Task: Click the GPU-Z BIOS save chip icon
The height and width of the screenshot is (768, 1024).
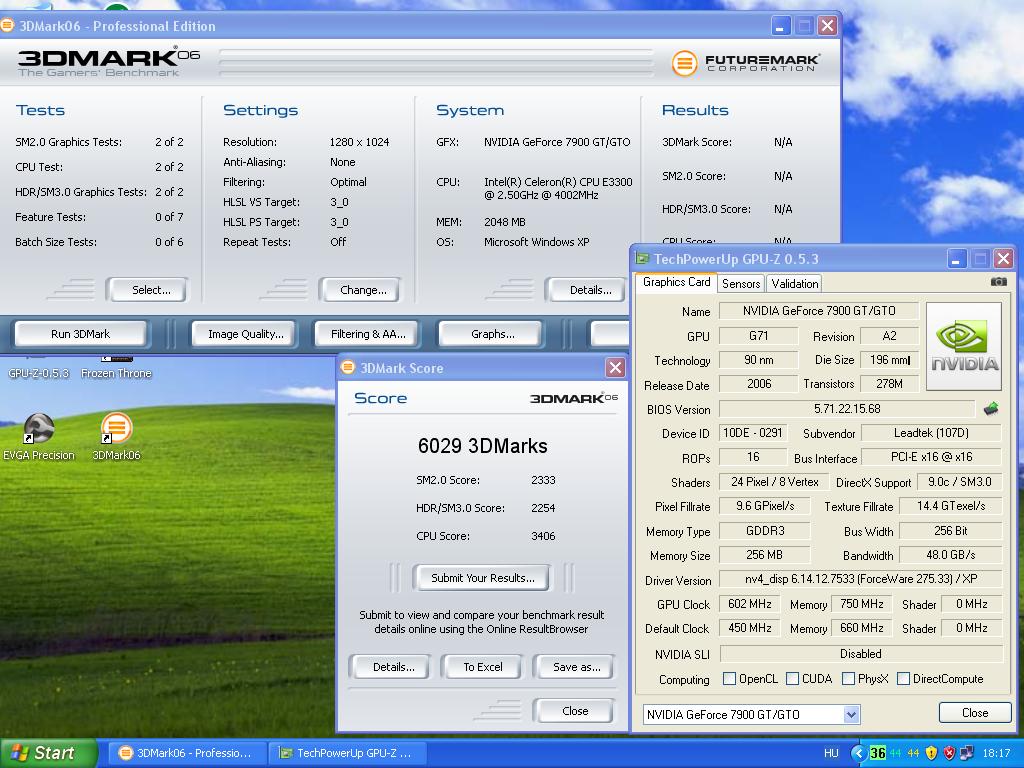Action: (991, 409)
